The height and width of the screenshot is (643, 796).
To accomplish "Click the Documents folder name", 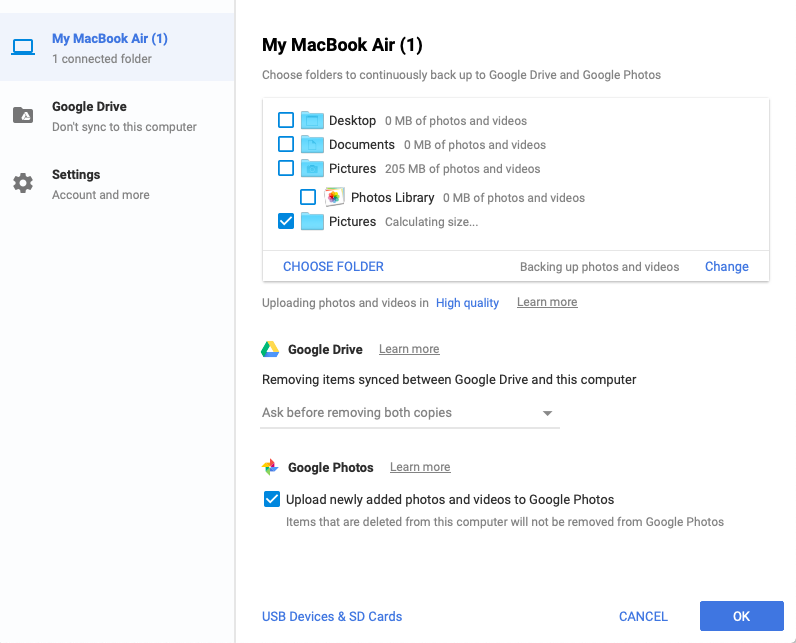I will pos(361,144).
